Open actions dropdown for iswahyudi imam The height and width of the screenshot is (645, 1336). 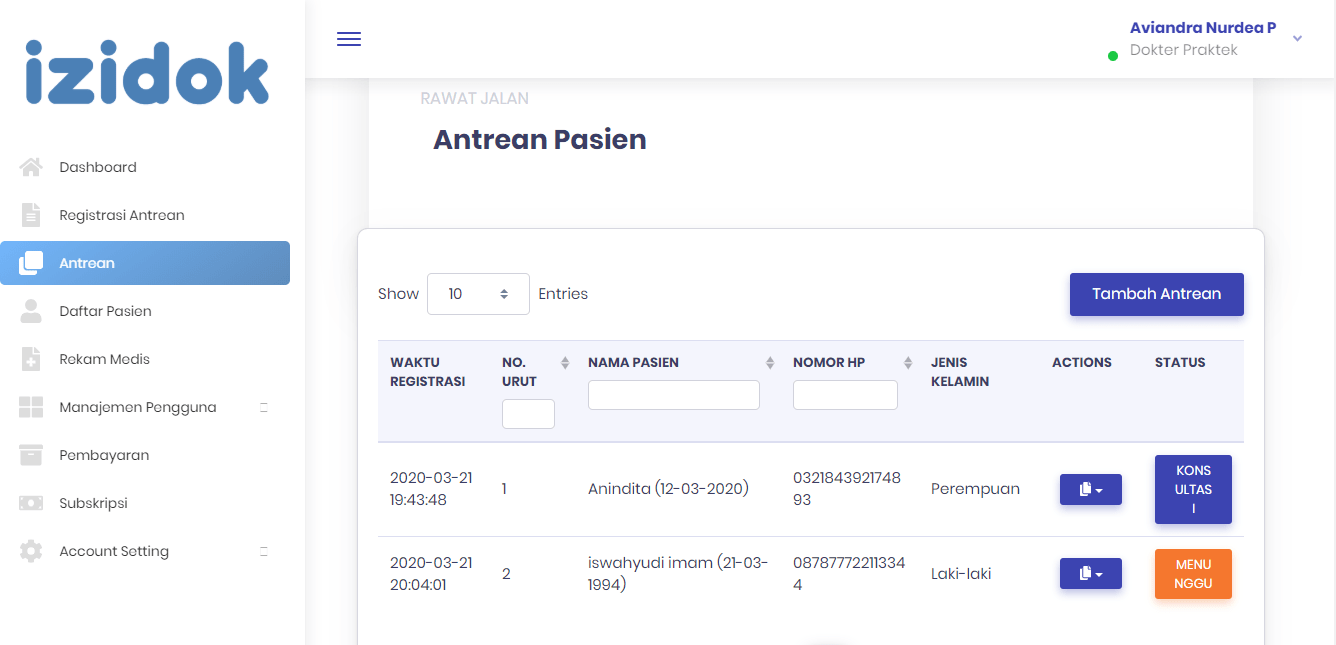pos(1090,574)
